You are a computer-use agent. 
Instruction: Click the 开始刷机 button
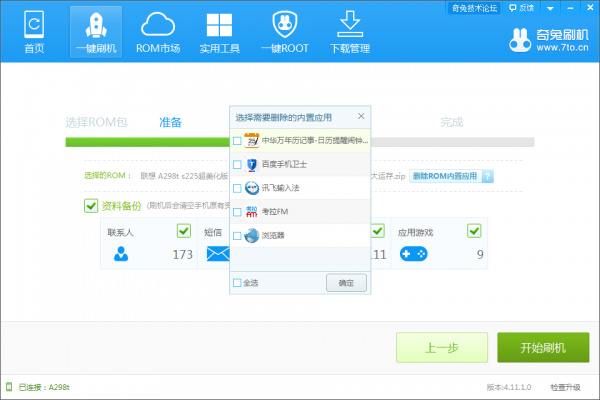pos(543,348)
